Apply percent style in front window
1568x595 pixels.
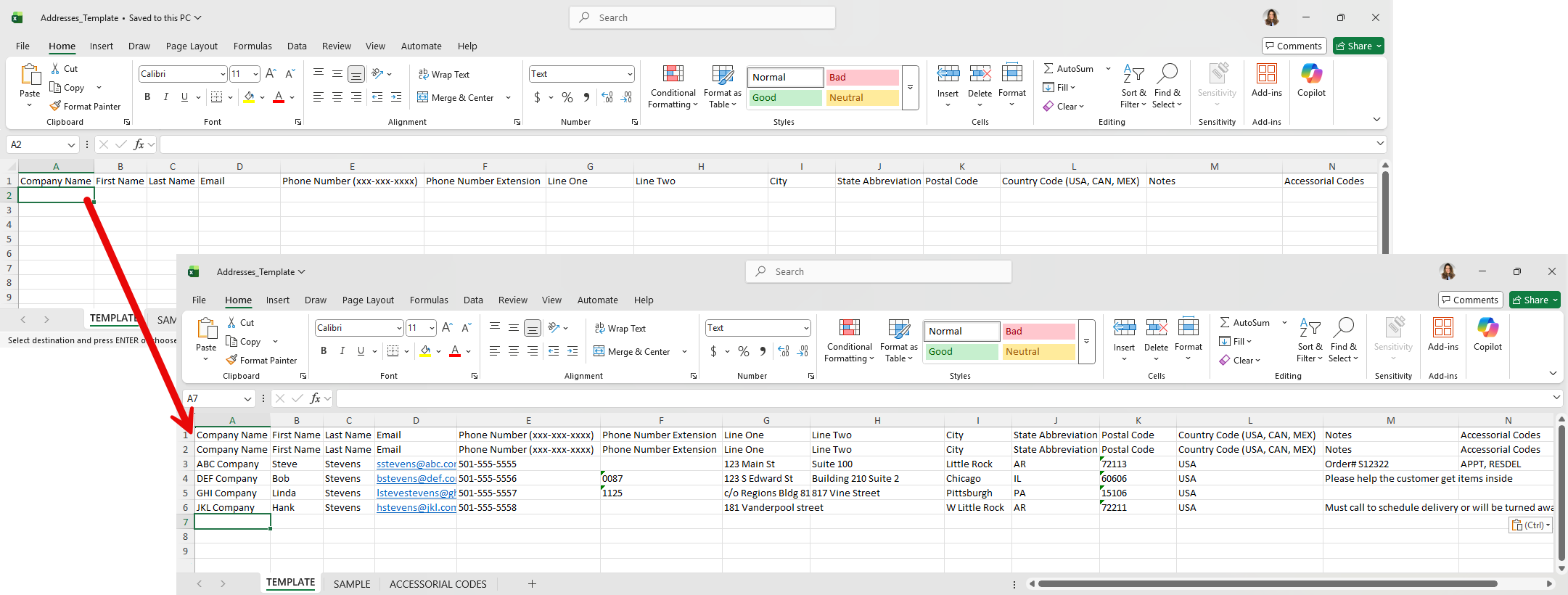744,351
